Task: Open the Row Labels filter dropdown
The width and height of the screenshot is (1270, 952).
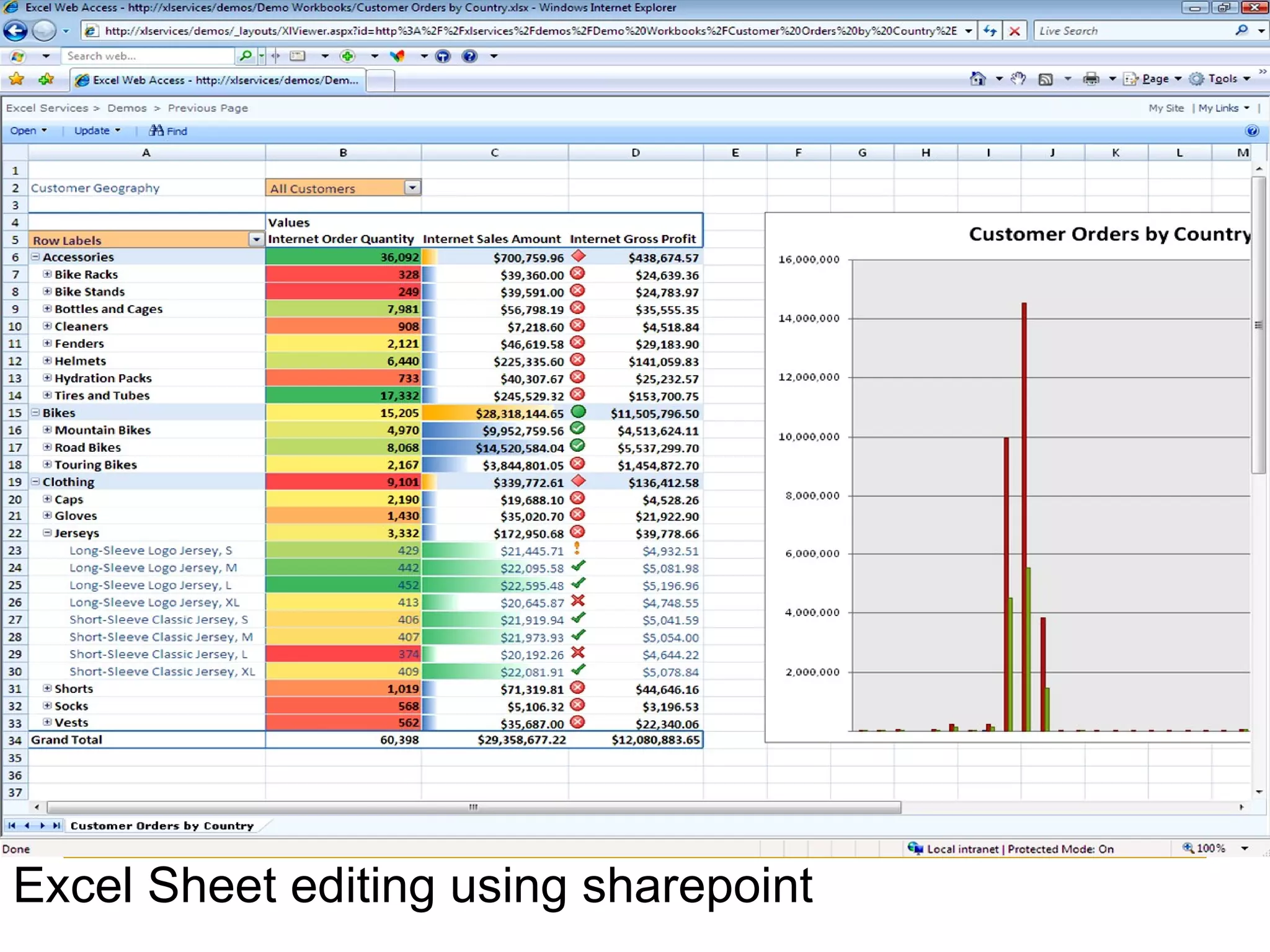Action: pos(256,239)
